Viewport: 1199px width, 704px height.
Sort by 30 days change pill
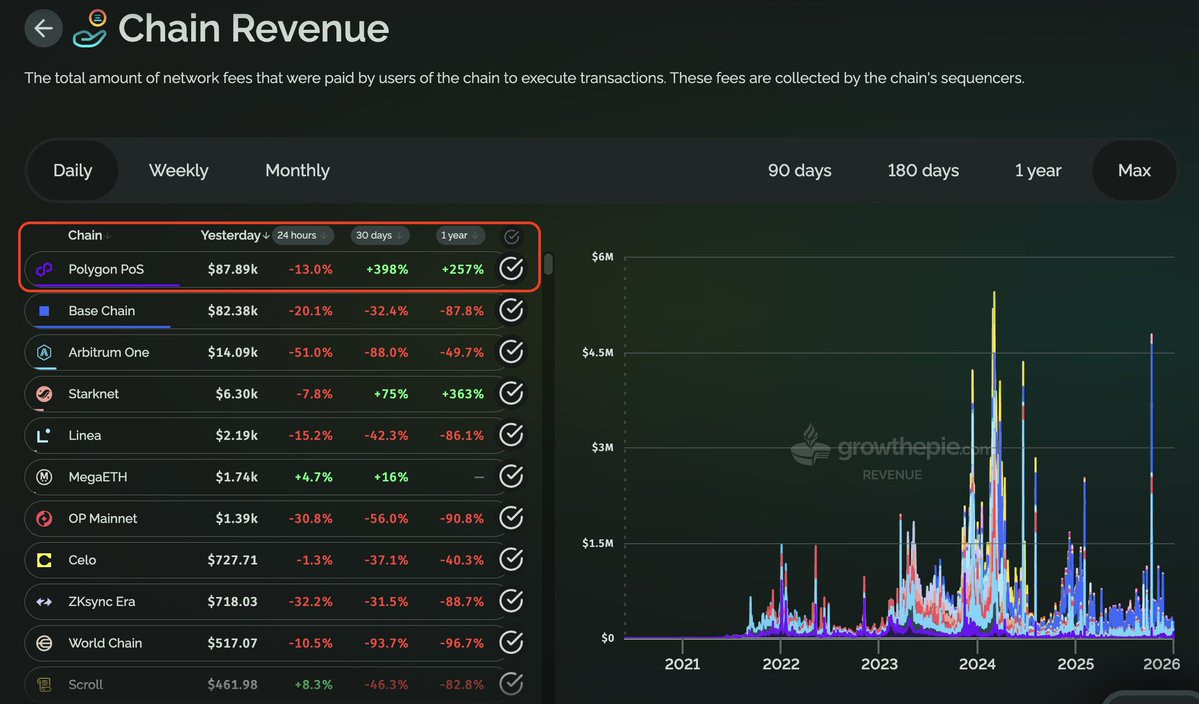coord(380,235)
